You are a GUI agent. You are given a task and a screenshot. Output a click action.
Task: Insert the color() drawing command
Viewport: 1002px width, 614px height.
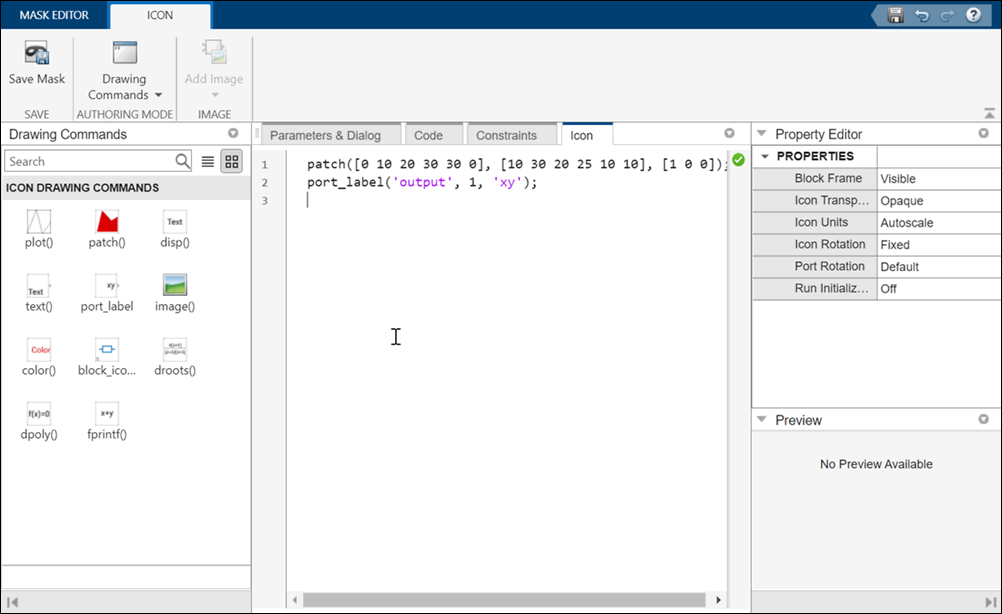coord(39,357)
